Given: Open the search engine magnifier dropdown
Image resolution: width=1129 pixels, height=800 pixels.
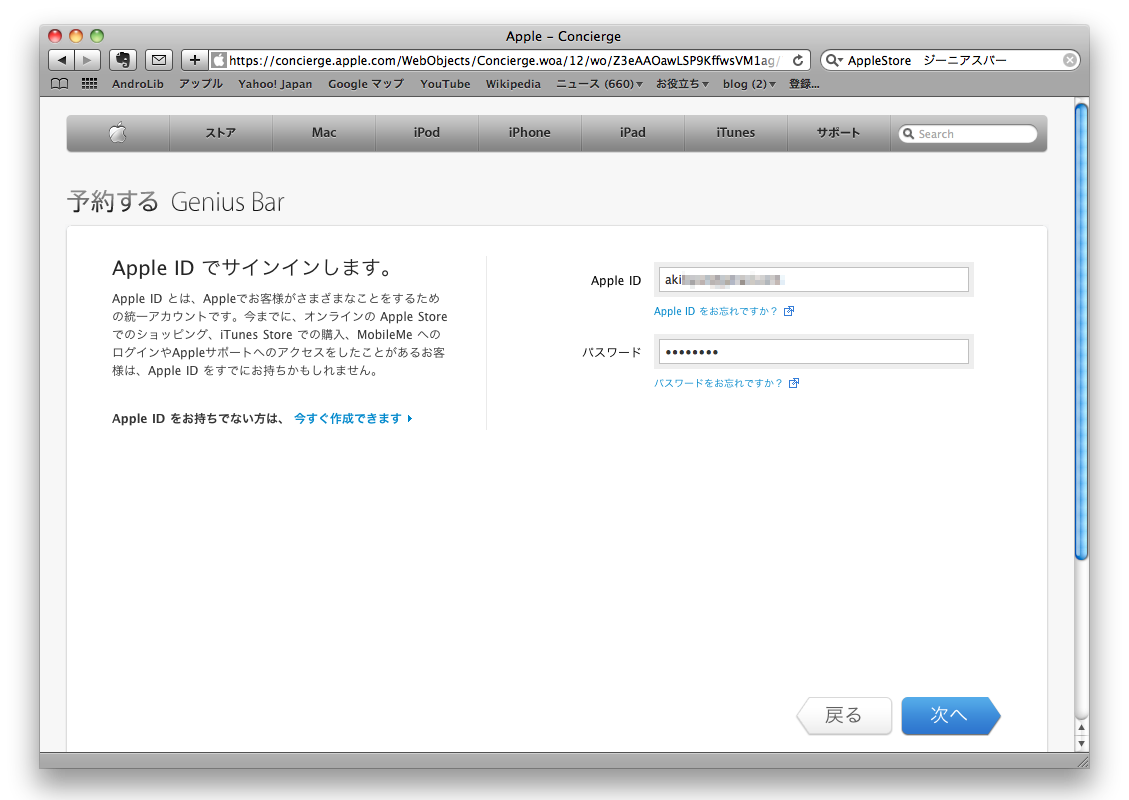Looking at the screenshot, I should 834,60.
